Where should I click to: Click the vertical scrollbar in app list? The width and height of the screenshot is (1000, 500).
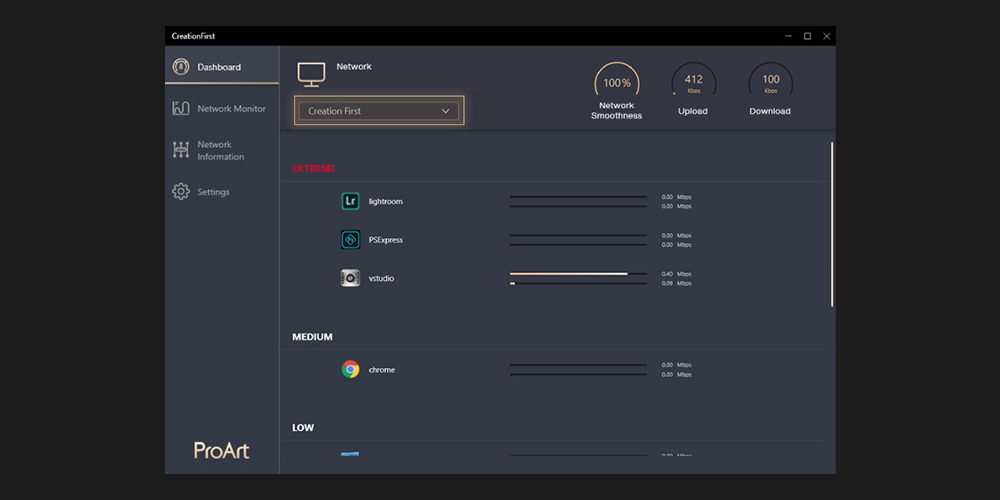832,225
